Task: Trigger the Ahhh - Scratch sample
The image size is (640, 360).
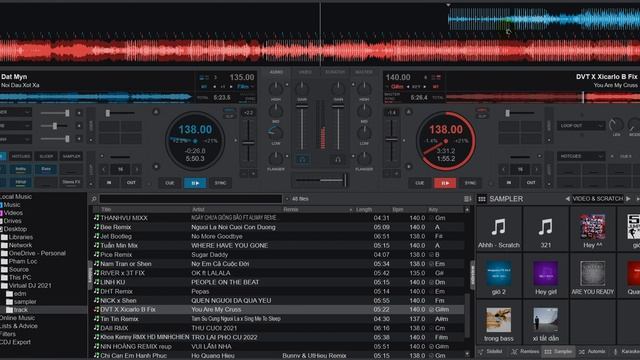Action: point(499,229)
